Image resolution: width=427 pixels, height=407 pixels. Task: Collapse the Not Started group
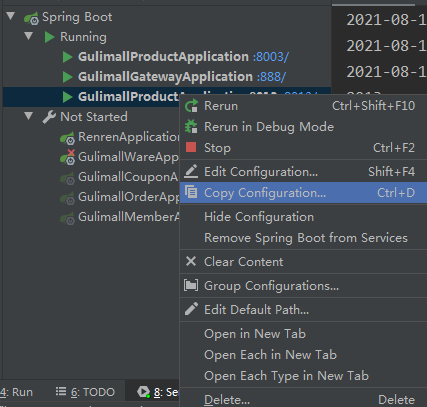pos(29,116)
